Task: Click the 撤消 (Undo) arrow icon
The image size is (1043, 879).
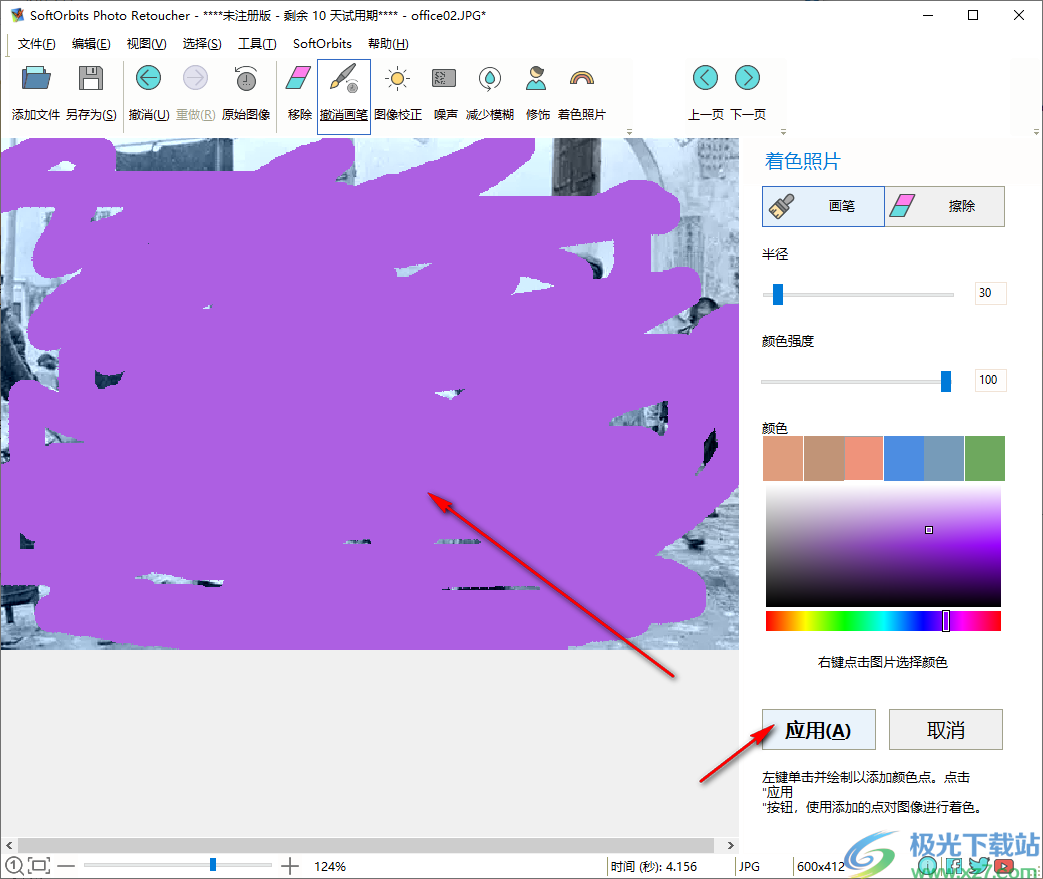Action: click(x=148, y=79)
